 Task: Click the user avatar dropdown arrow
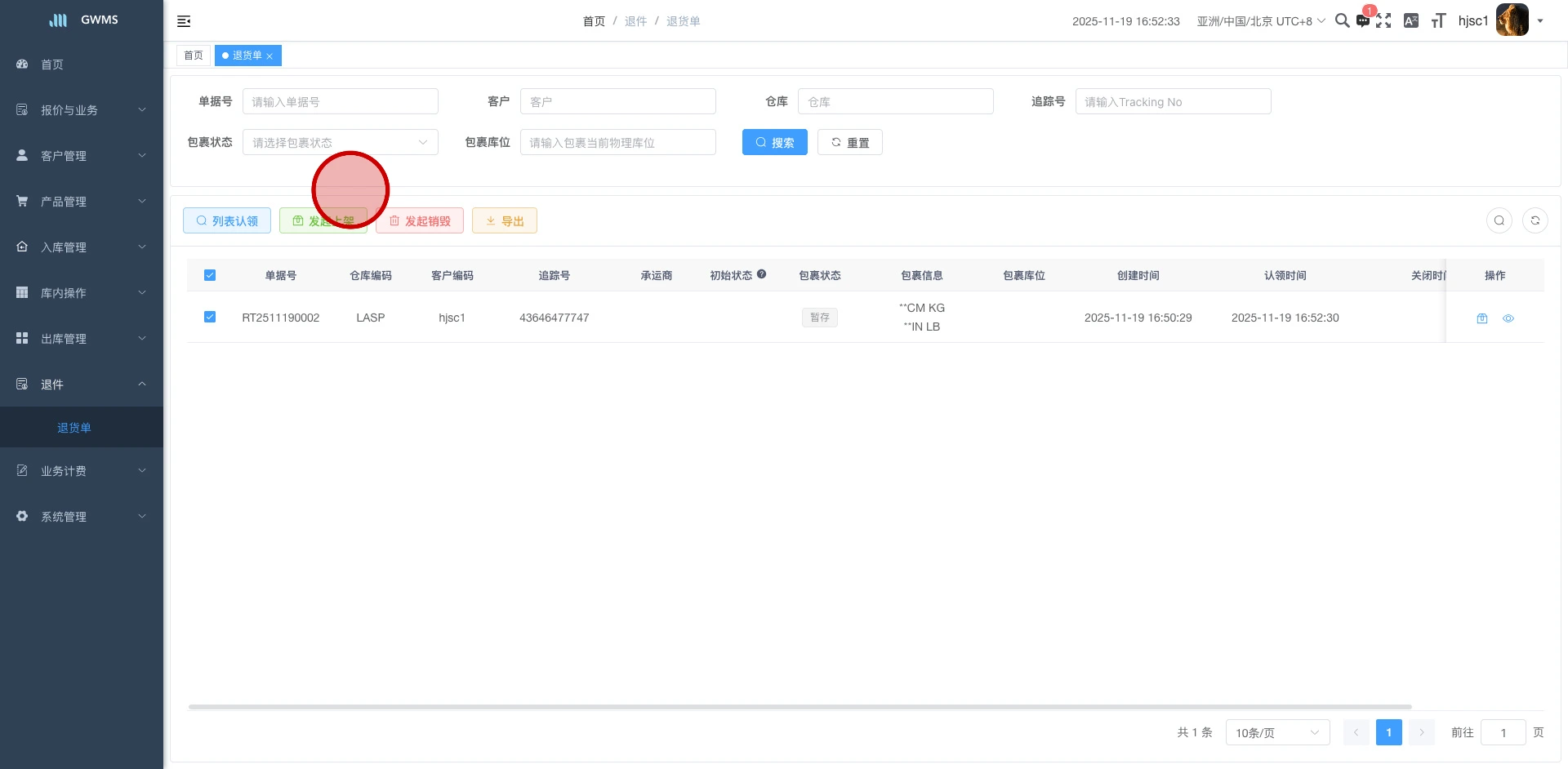(x=1542, y=20)
